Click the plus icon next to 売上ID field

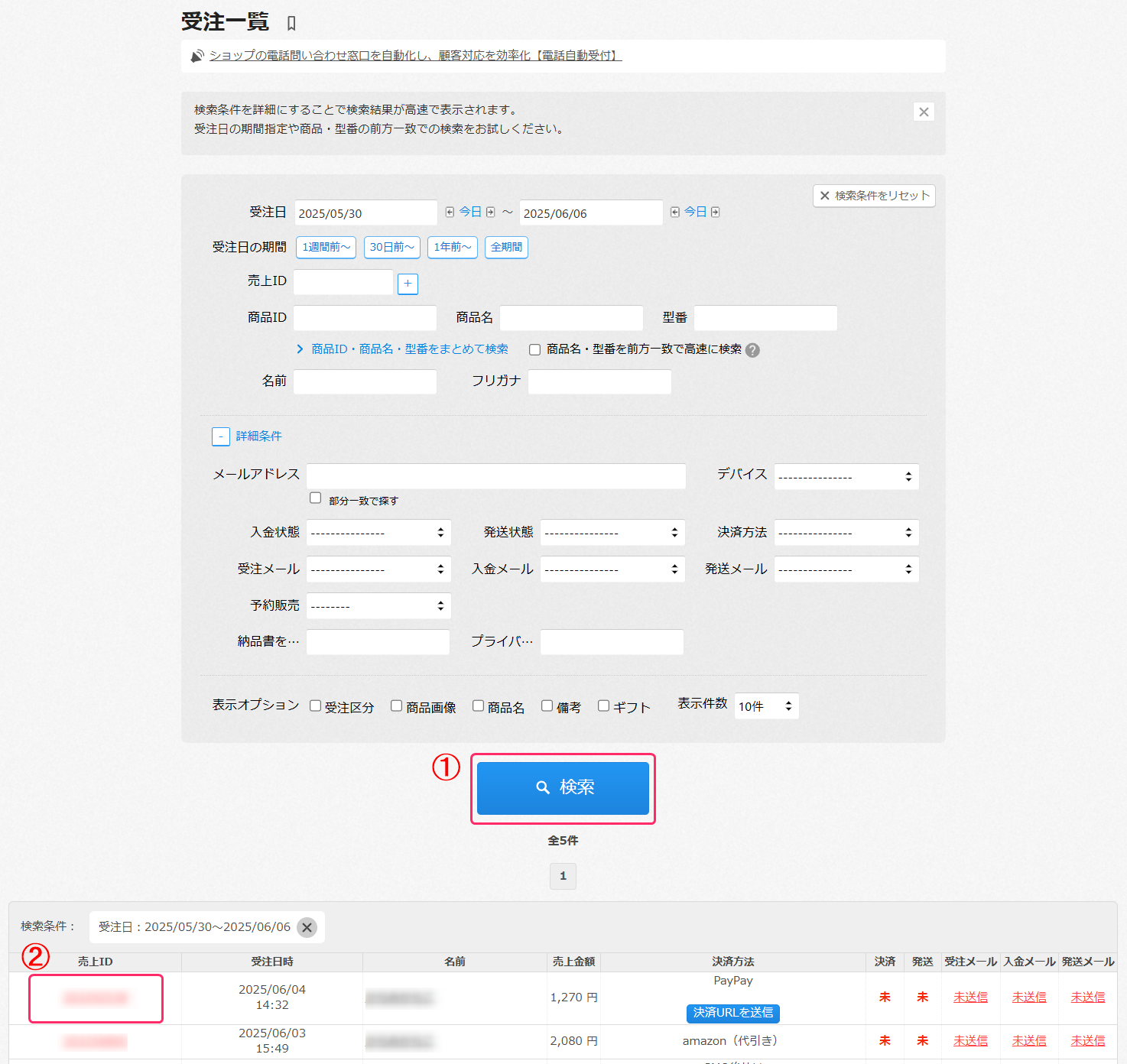[x=408, y=284]
